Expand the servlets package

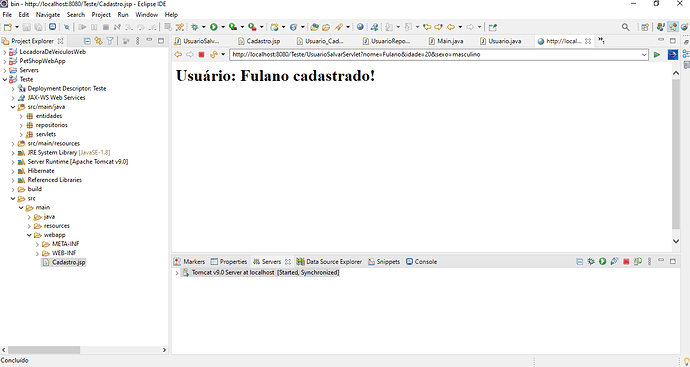pos(21,135)
